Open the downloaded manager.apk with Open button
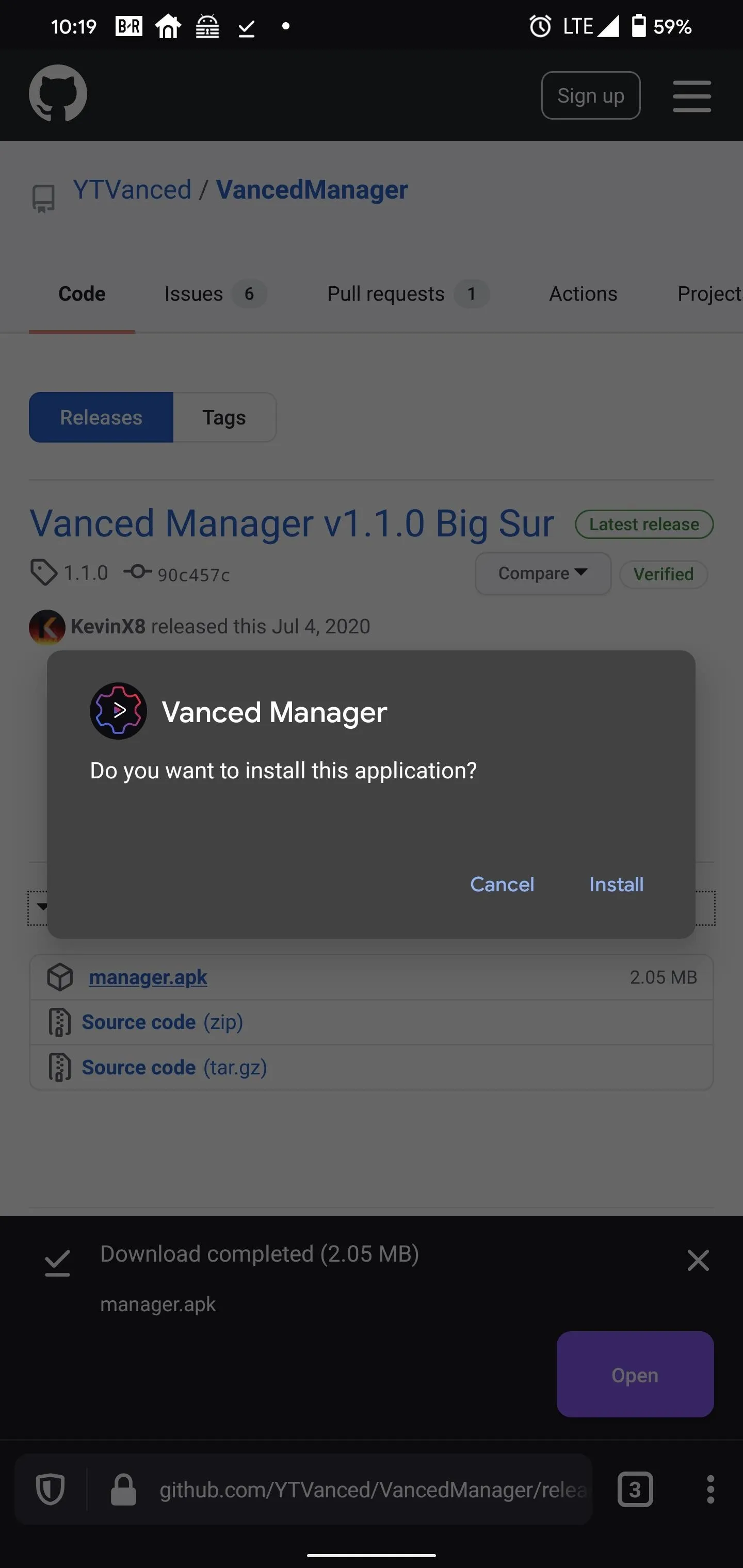 pyautogui.click(x=635, y=1375)
